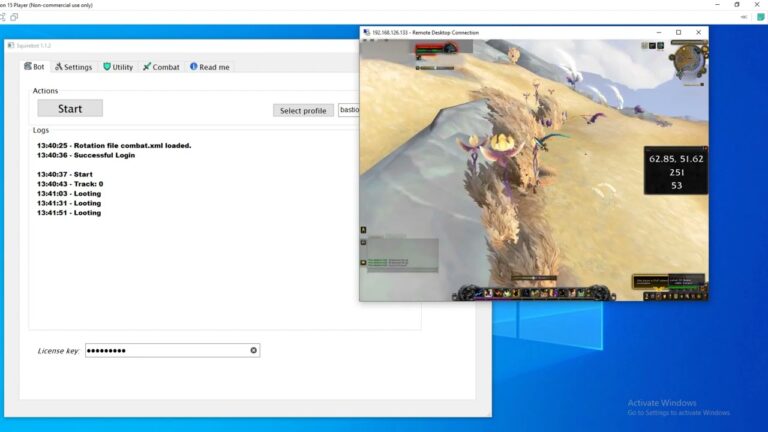Minimize the VM player window
The image size is (768, 432).
(718, 4)
